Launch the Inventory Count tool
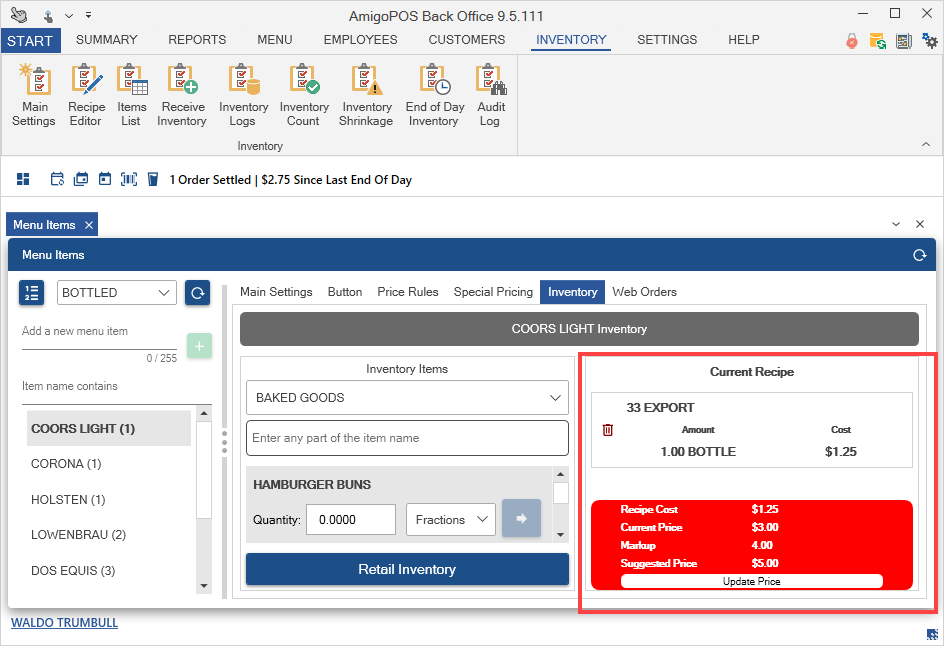This screenshot has height=646, width=944. 304,96
